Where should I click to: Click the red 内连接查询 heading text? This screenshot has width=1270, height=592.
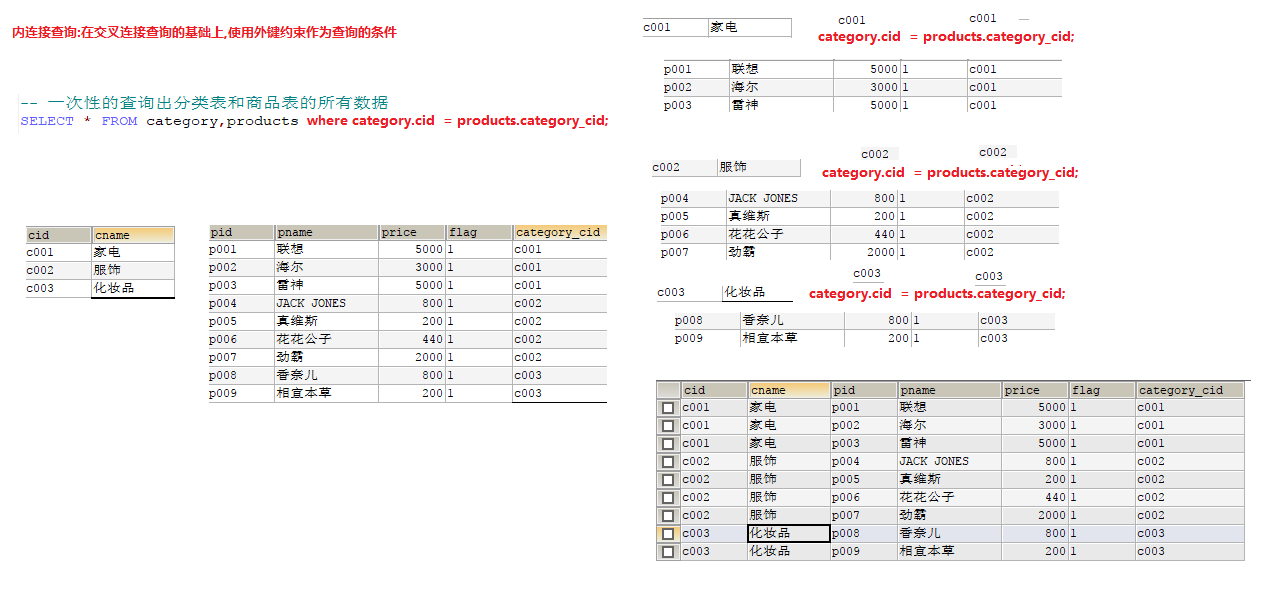point(204,32)
